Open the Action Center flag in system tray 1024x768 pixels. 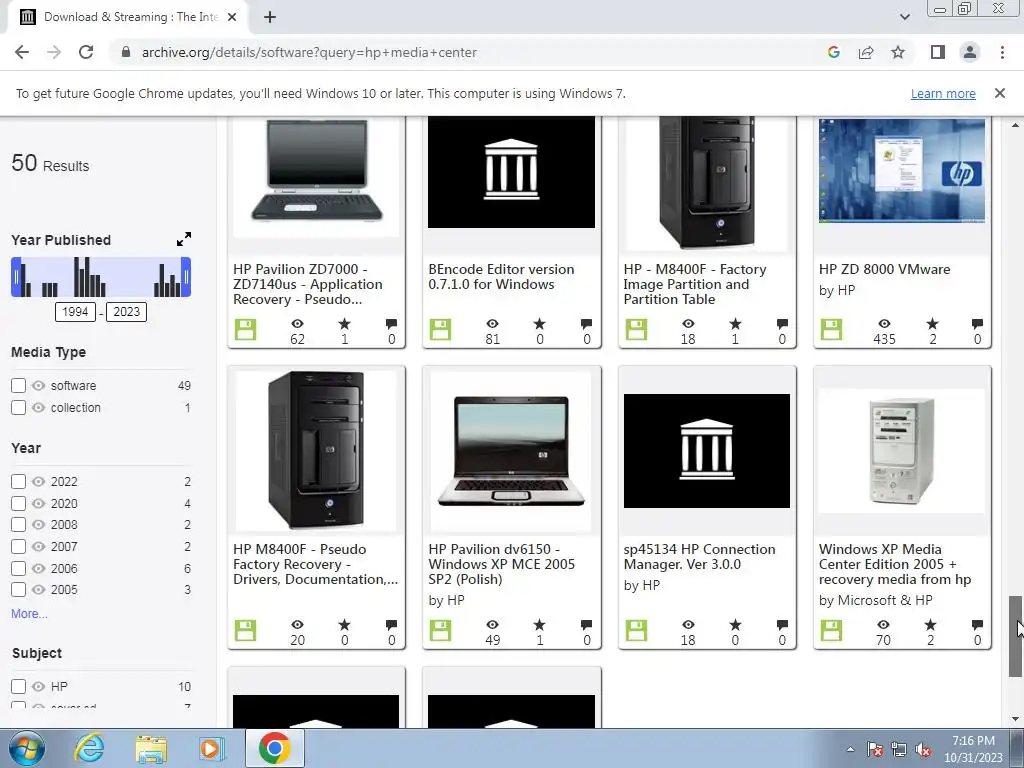pos(874,750)
